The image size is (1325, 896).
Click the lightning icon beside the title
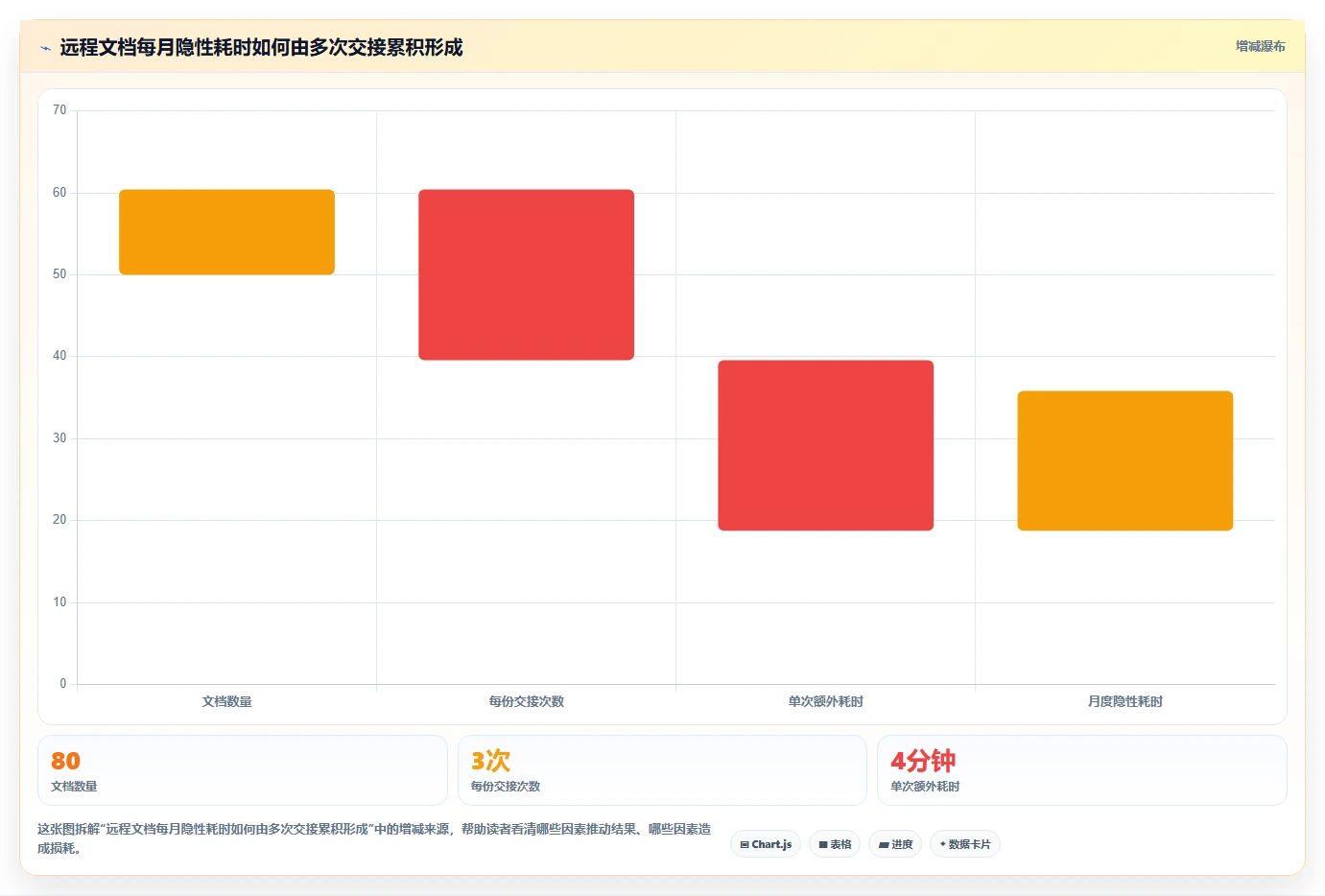[45, 48]
